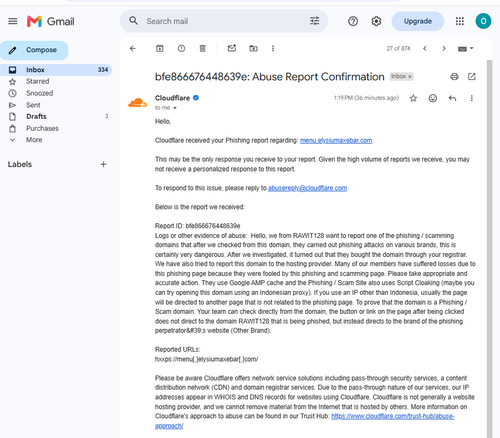The height and width of the screenshot is (438, 500).
Task: Create a new label plus icon
Action: point(103,164)
